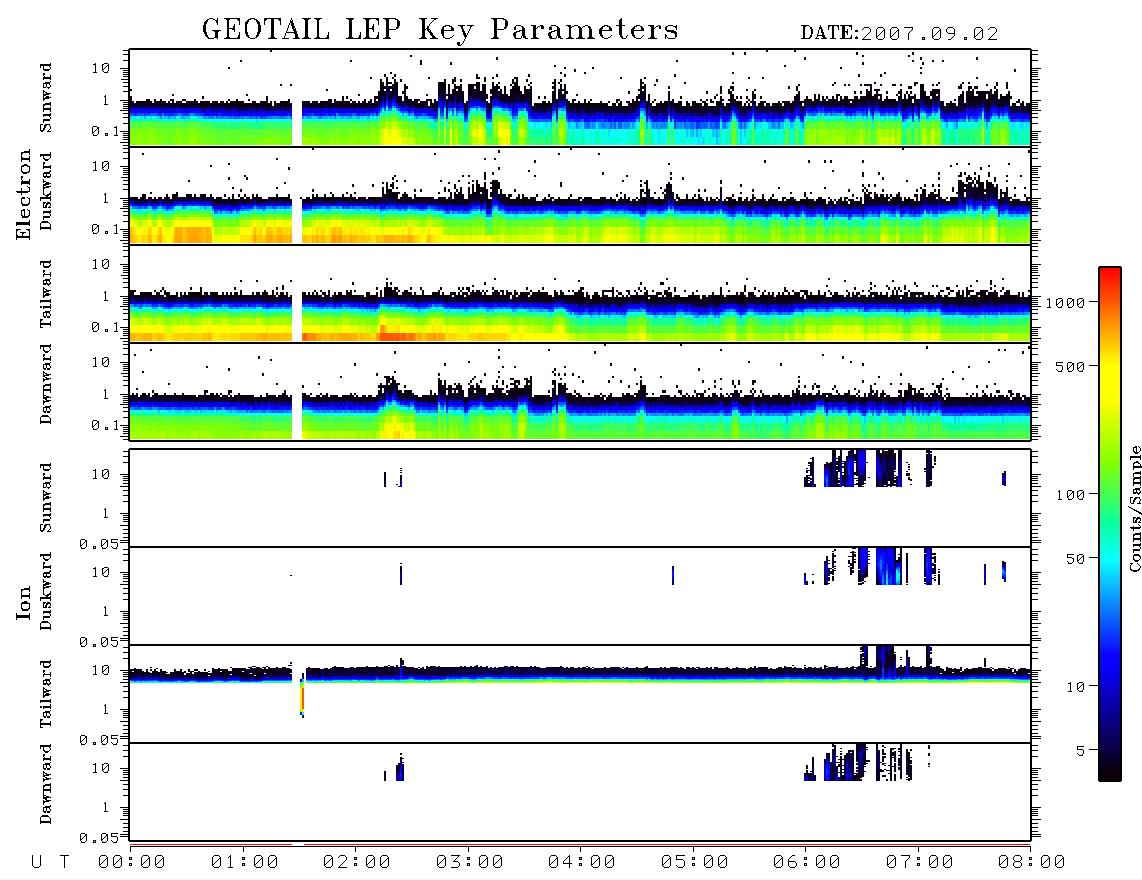Screen dimensions: 1142x880
Task: Select the Counts/Sample color bar title
Action: click(1134, 508)
